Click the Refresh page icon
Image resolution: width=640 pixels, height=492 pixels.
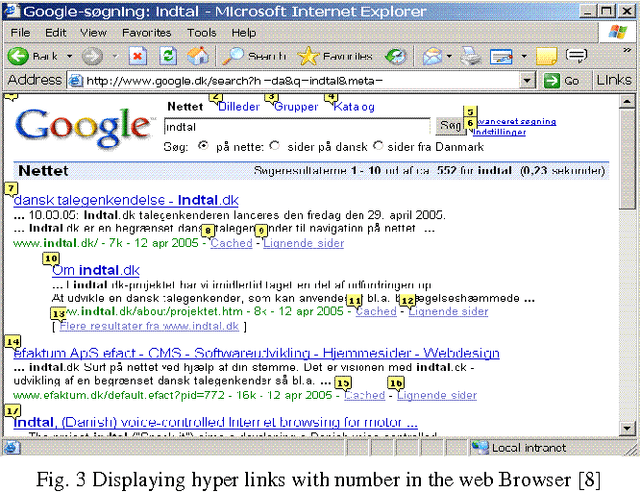pyautogui.click(x=169, y=56)
